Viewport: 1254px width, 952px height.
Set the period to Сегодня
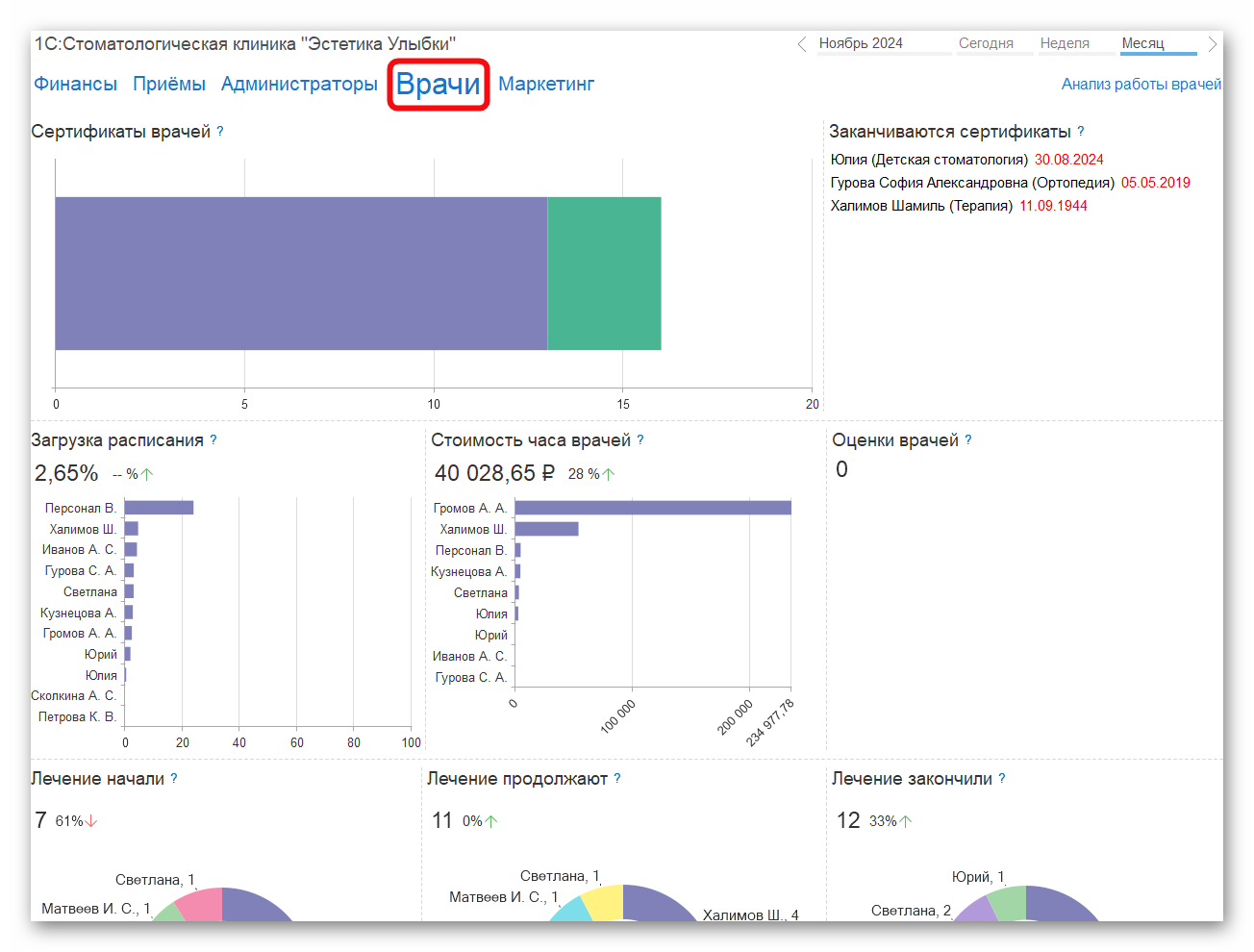click(x=986, y=43)
